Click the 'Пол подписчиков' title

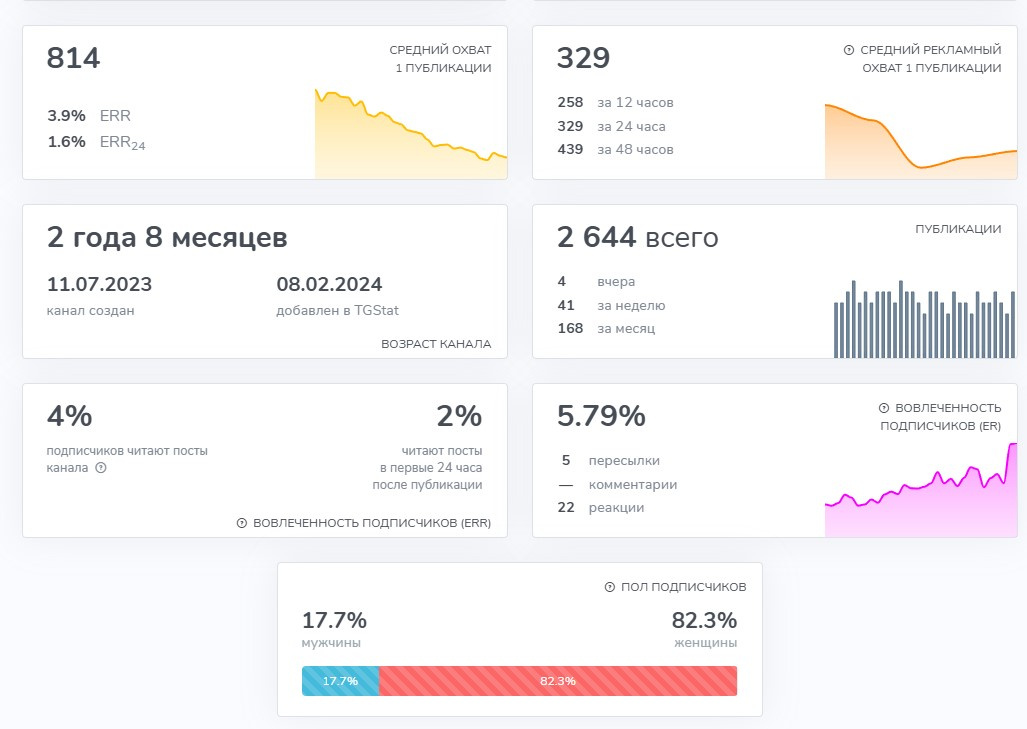click(x=684, y=587)
